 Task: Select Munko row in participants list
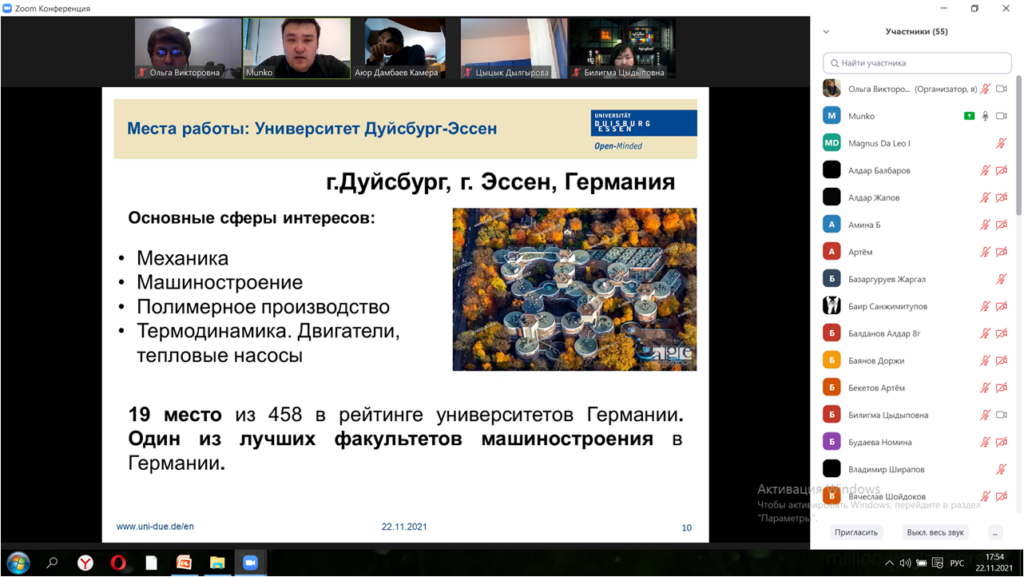click(x=917, y=116)
